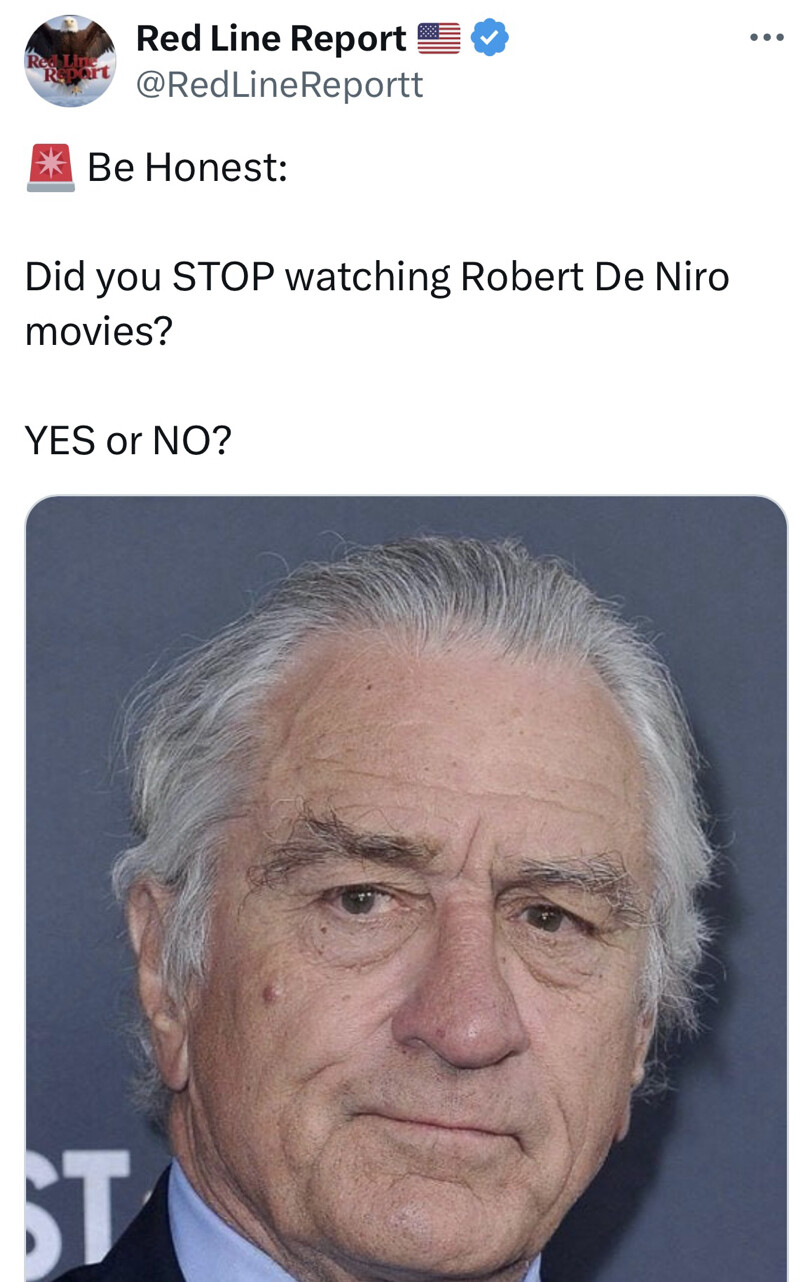Click the word "watching" in the tweet
This screenshot has width=801, height=1282.
[367, 277]
